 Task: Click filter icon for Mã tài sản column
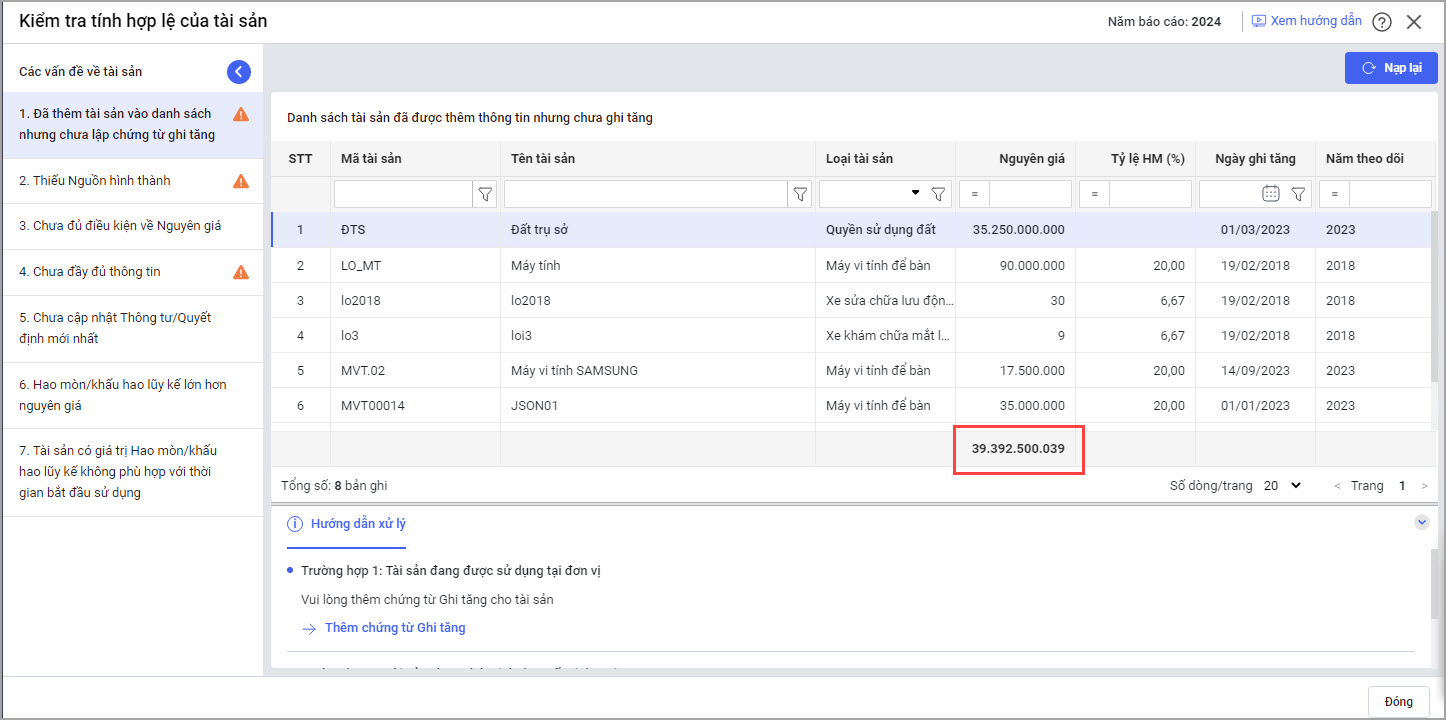485,194
